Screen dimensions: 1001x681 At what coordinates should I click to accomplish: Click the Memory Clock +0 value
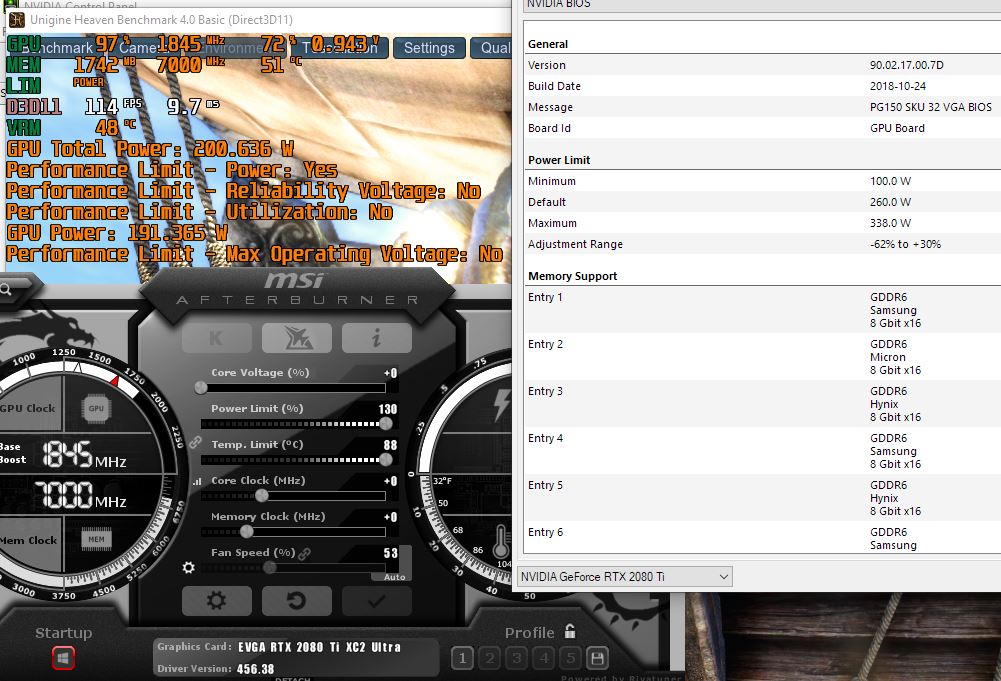click(390, 517)
